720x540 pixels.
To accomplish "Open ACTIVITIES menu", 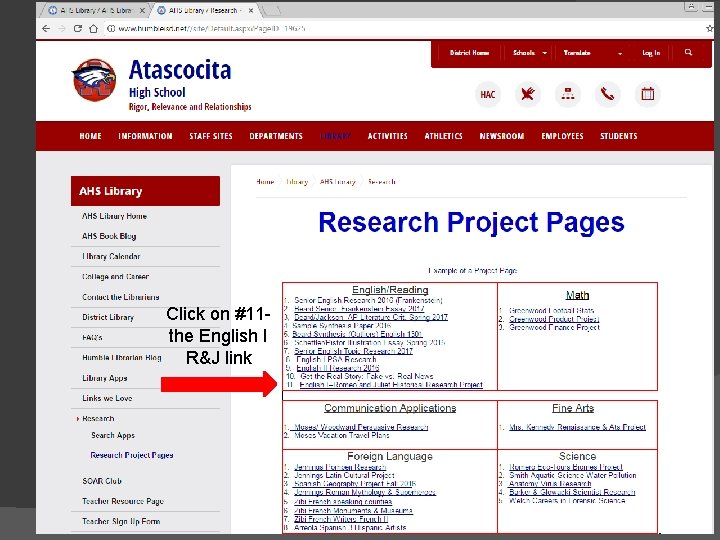I will tap(388, 136).
